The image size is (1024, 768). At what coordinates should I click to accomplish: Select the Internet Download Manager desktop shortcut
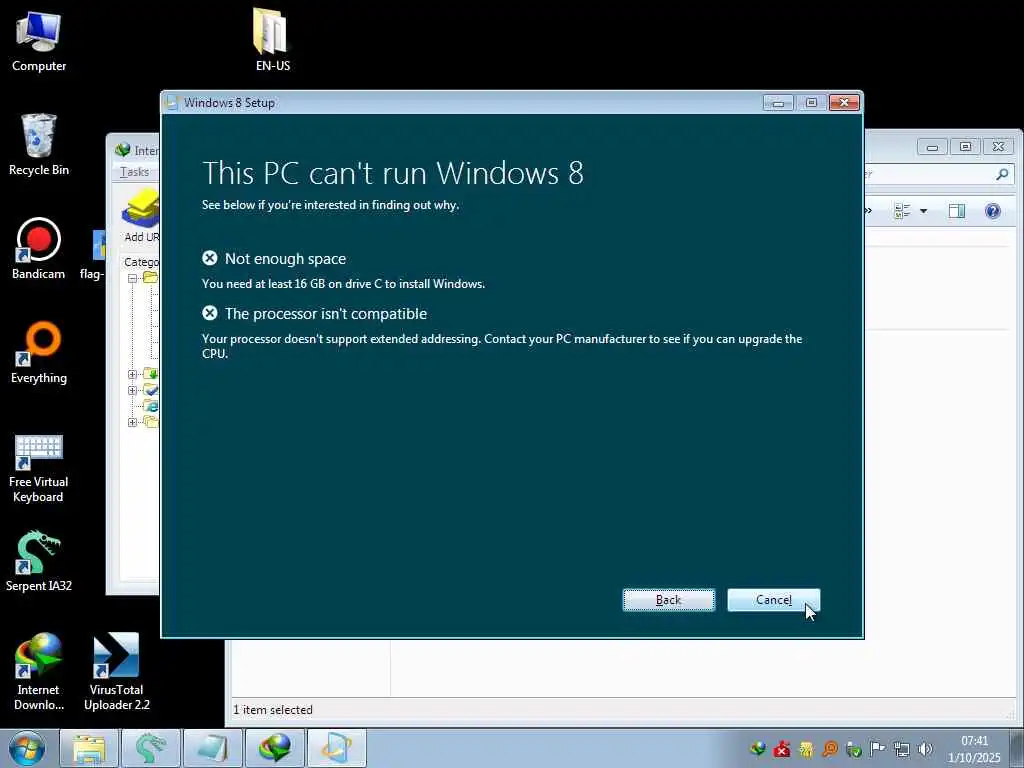coord(39,671)
